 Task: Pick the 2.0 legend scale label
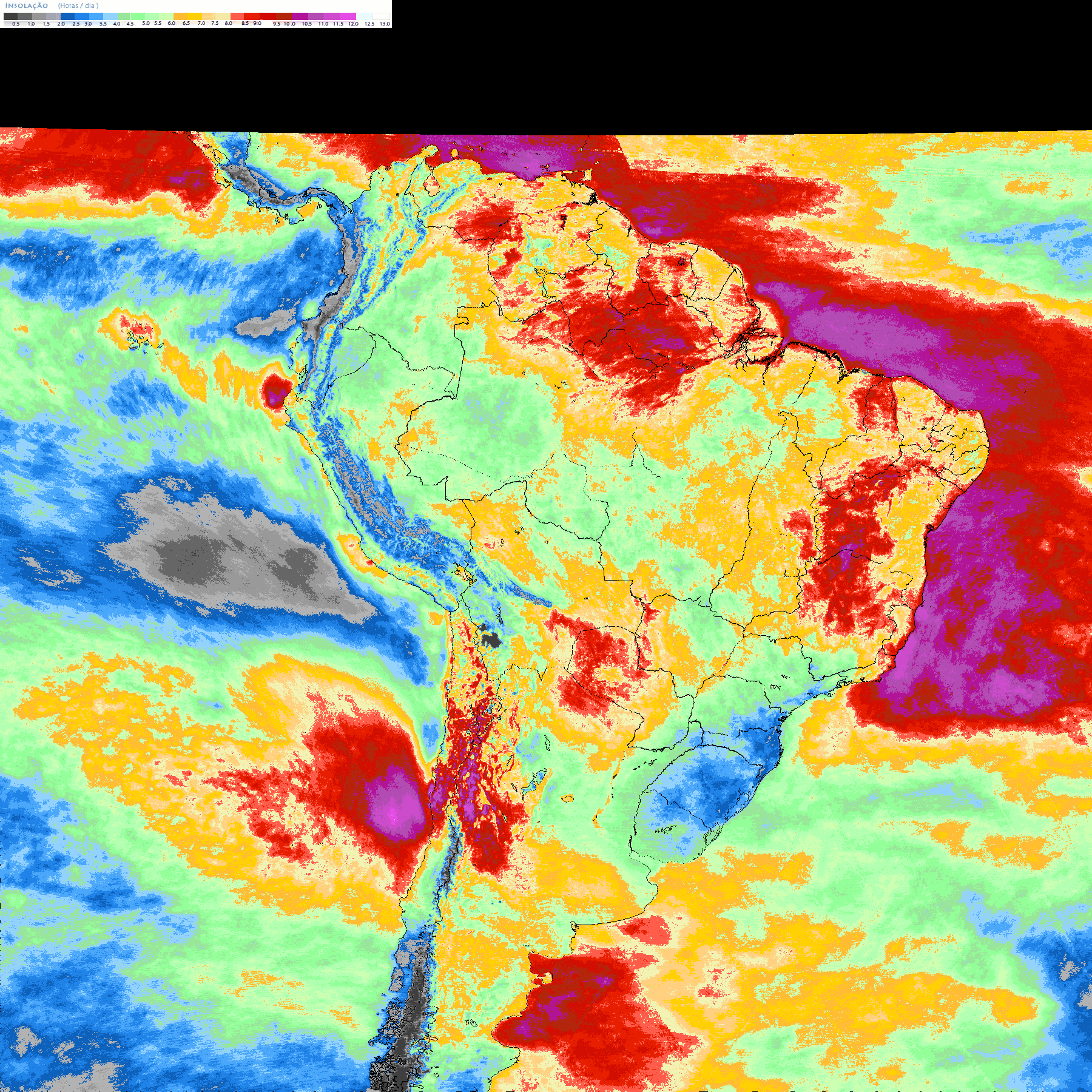pos(61,24)
